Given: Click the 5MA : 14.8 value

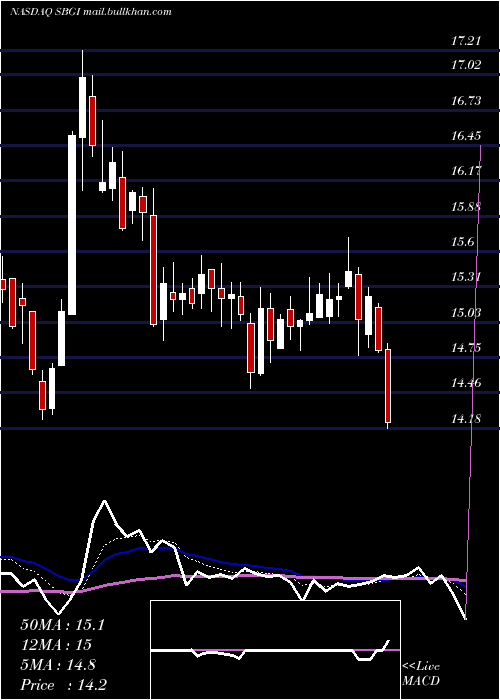Looking at the screenshot, I should [58, 665].
